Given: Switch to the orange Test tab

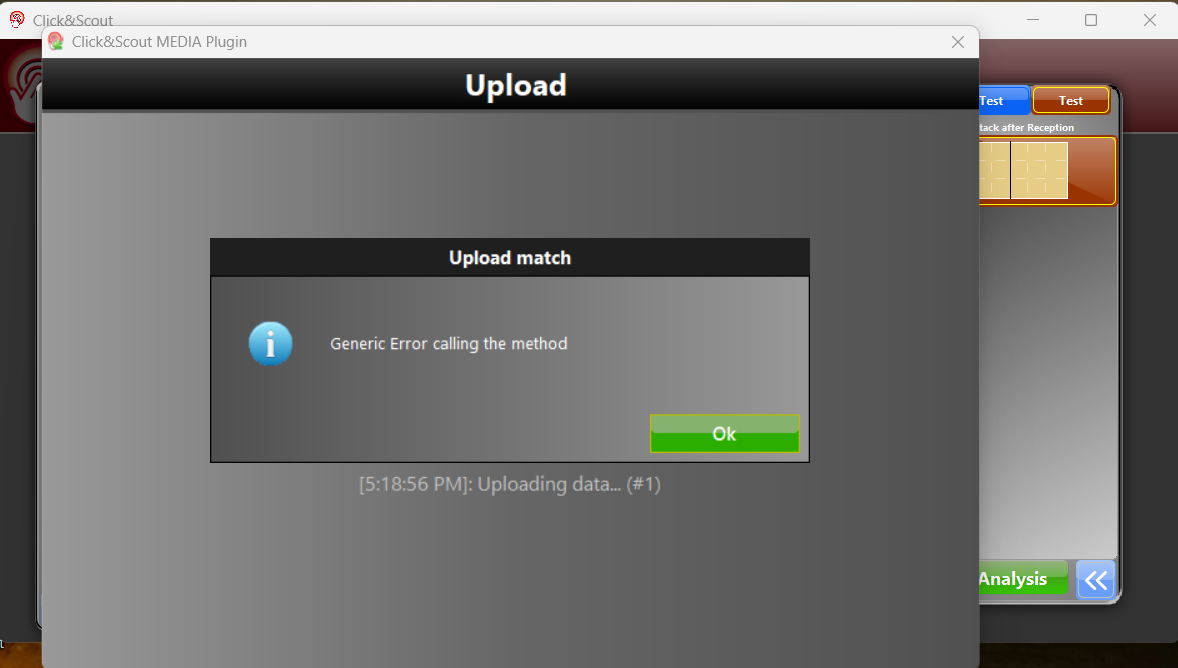Looking at the screenshot, I should tap(1071, 101).
